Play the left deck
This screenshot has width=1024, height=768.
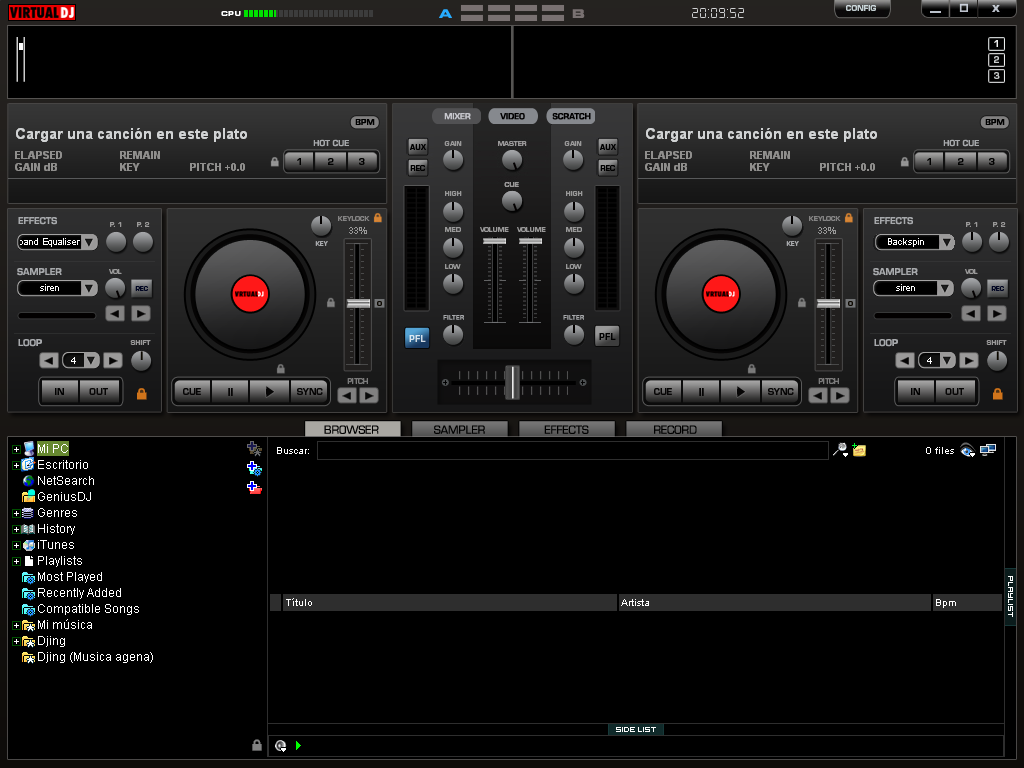[x=270, y=392]
